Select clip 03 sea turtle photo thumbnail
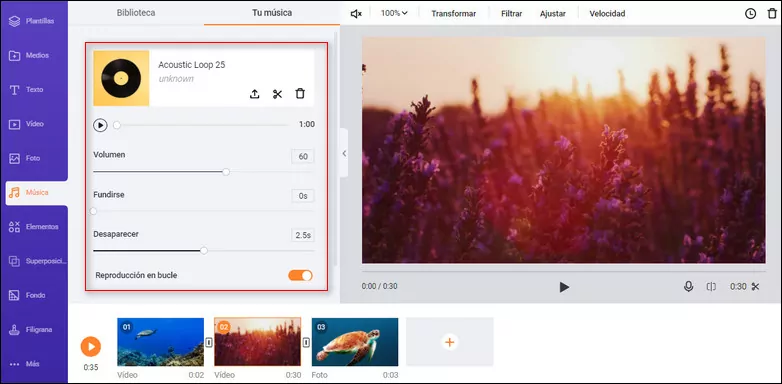The height and width of the screenshot is (384, 782). [355, 342]
